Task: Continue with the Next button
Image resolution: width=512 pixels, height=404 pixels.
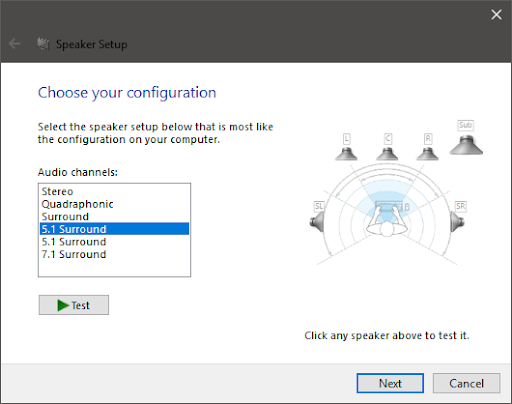Action: [x=390, y=383]
